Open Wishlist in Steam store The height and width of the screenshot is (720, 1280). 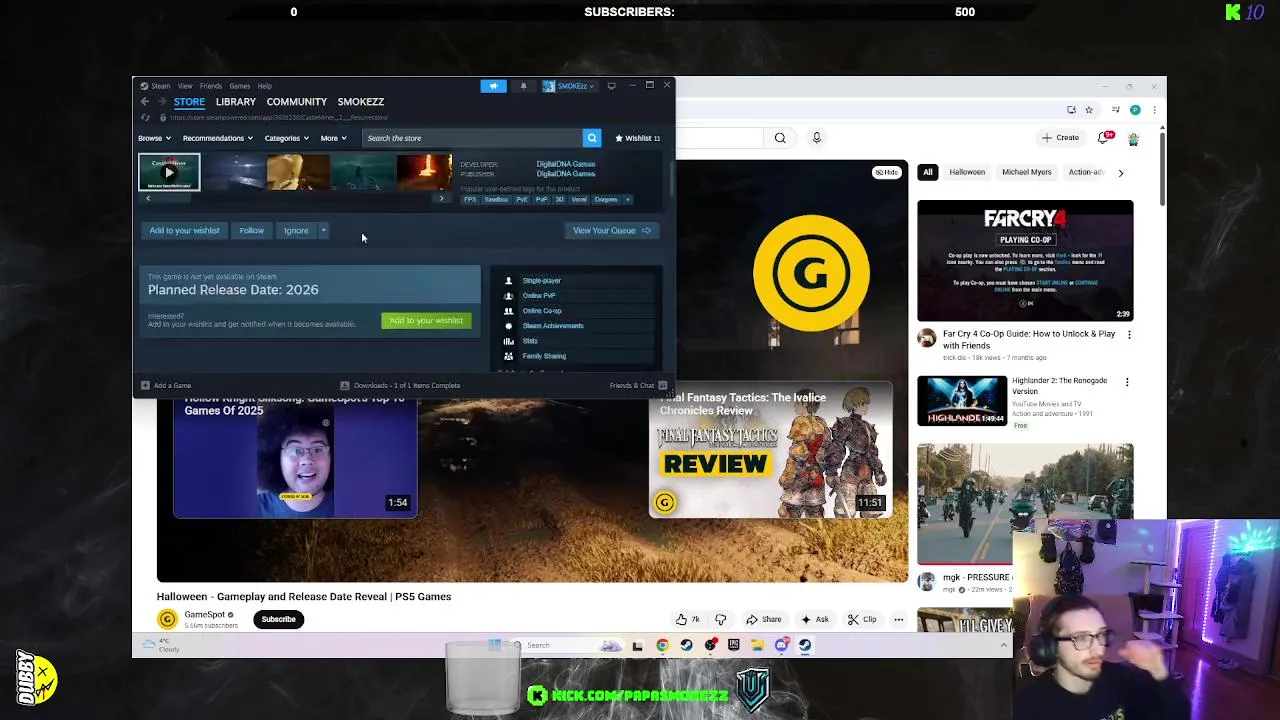tap(638, 138)
